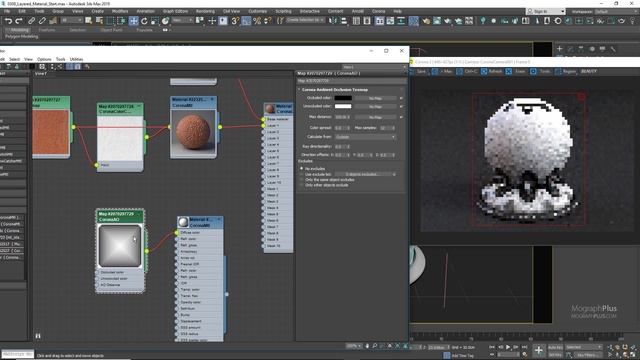Click No Map button for Occluded color
Viewport: 640px width, 360px height.
point(376,98)
